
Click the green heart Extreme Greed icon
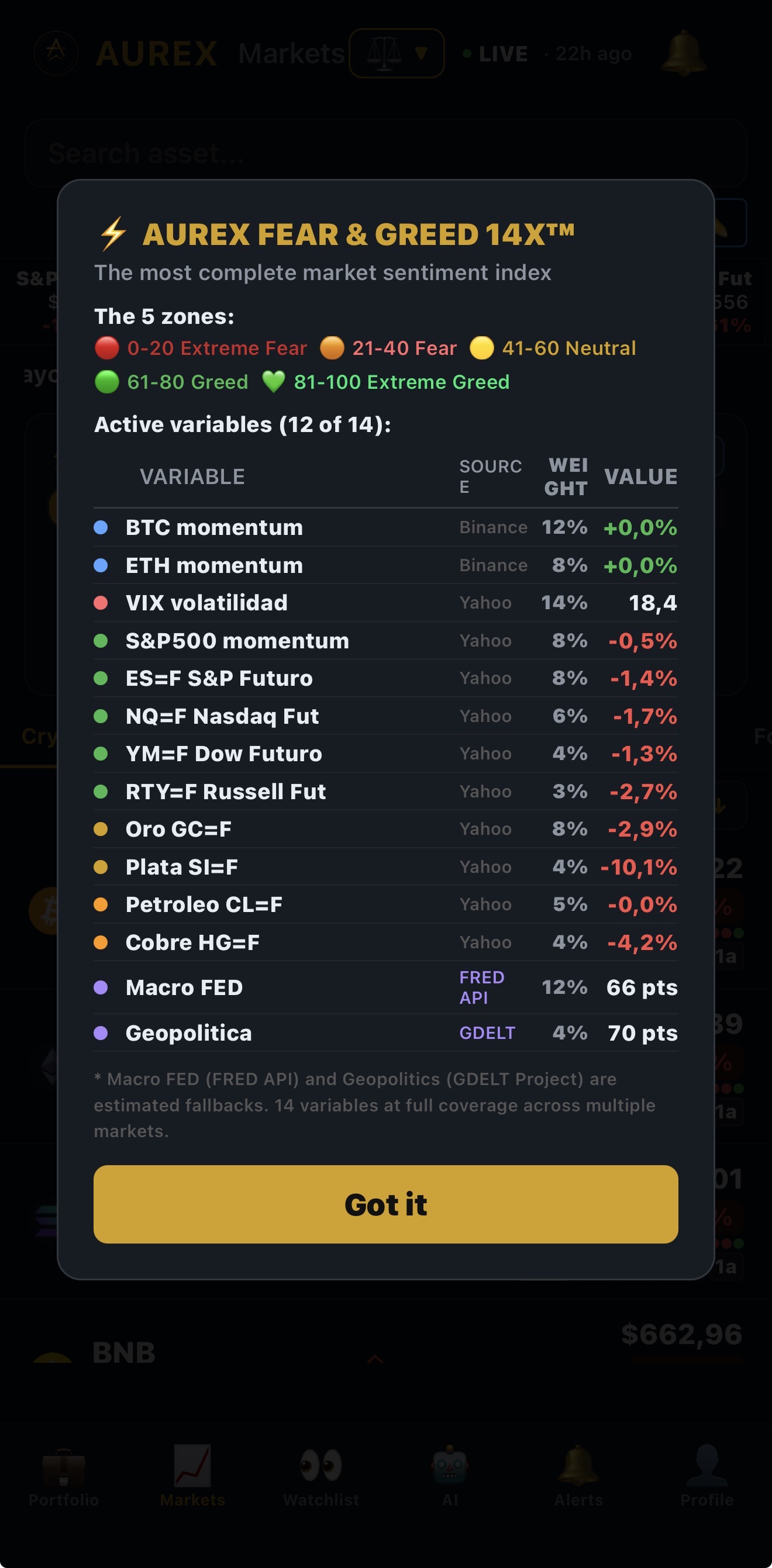(x=273, y=382)
